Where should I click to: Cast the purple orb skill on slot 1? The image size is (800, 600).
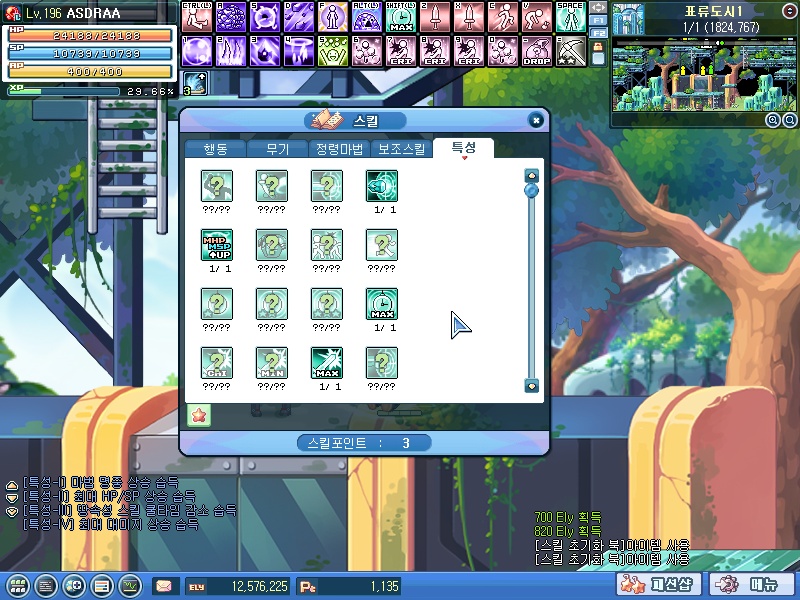coord(197,51)
